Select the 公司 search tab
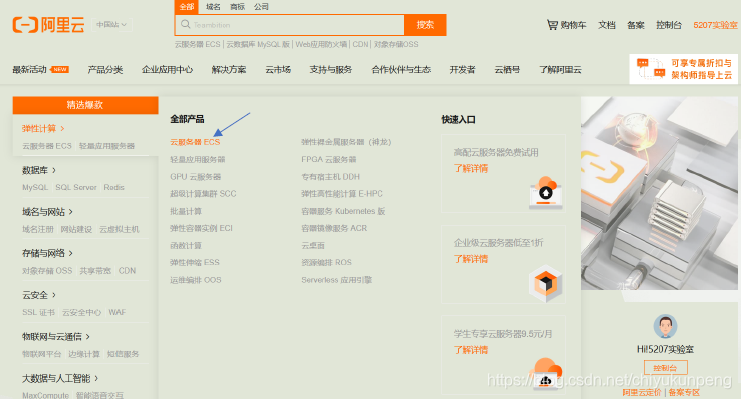741x399 pixels. pyautogui.click(x=261, y=7)
